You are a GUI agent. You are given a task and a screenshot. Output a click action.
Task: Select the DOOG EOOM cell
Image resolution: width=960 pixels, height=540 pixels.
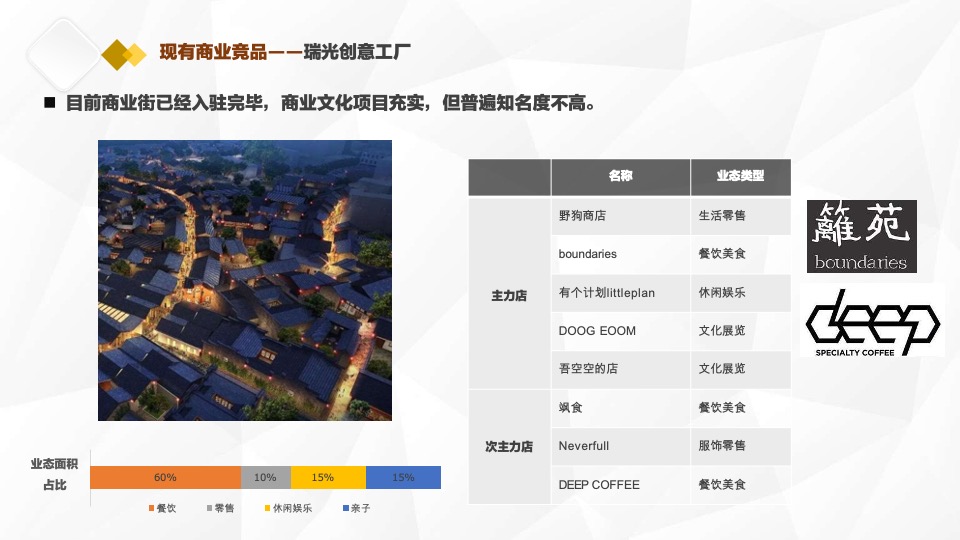tap(621, 331)
